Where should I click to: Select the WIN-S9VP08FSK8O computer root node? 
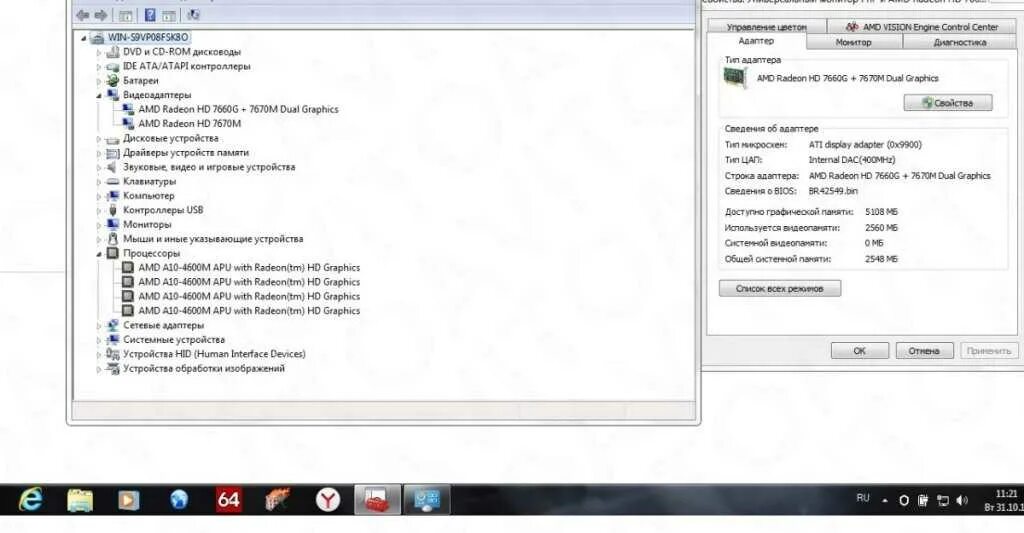[x=148, y=37]
